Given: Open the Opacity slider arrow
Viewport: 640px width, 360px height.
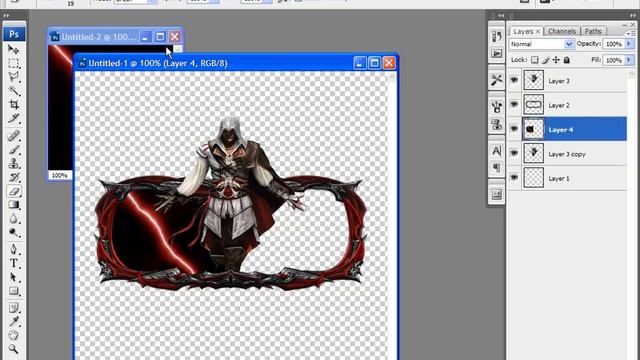Looking at the screenshot, I should pyautogui.click(x=629, y=44).
